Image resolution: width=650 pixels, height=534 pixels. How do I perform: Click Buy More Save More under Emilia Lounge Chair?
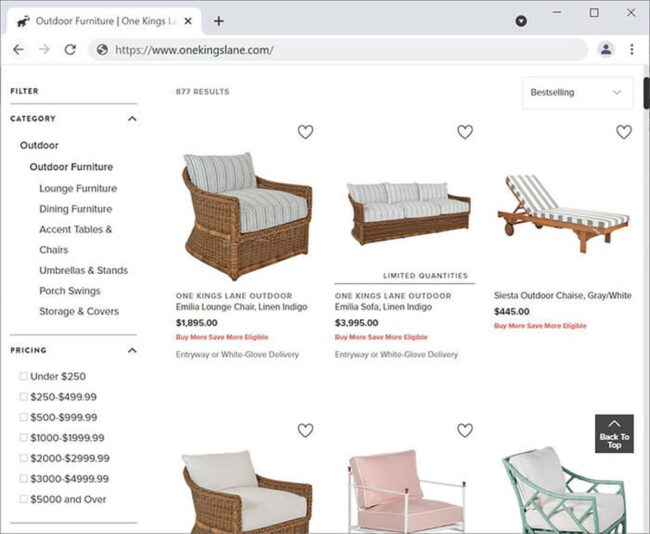222,337
